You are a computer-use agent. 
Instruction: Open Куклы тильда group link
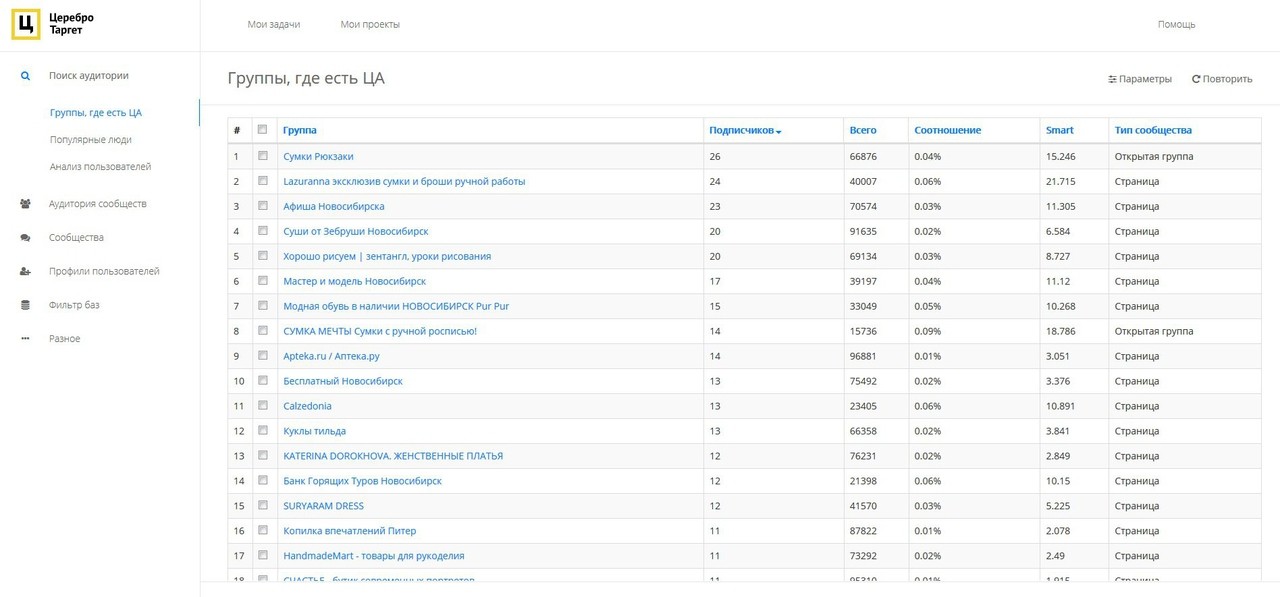314,432
